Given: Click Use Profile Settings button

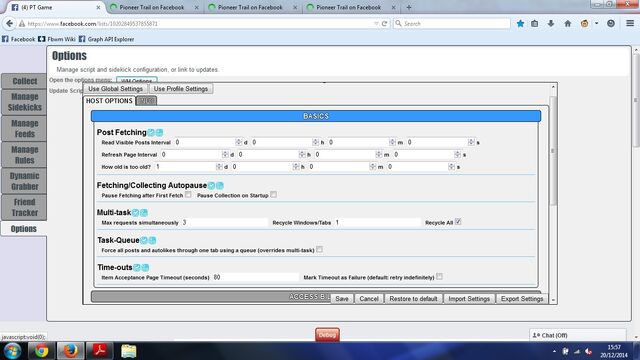Looking at the screenshot, I should (181, 89).
